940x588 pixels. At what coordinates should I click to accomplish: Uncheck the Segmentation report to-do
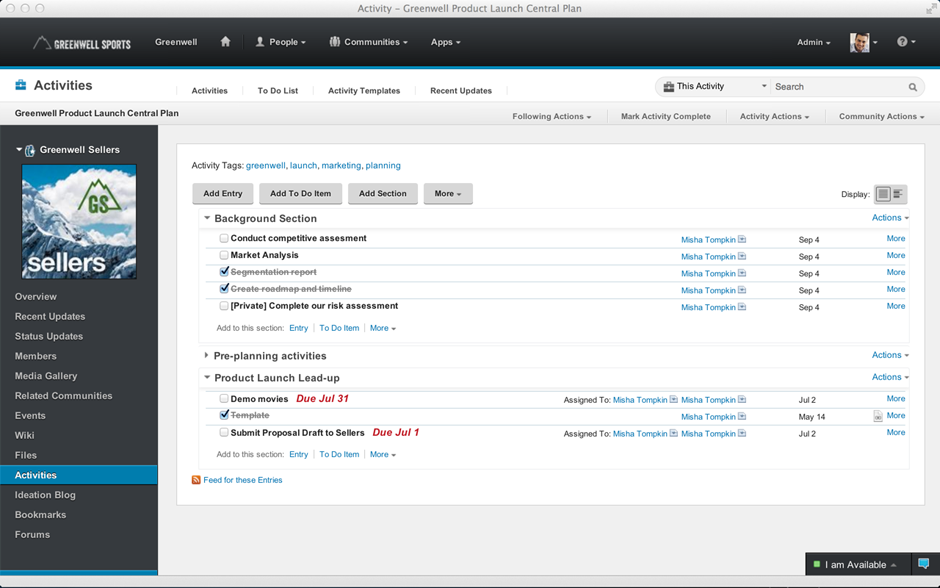tap(224, 272)
